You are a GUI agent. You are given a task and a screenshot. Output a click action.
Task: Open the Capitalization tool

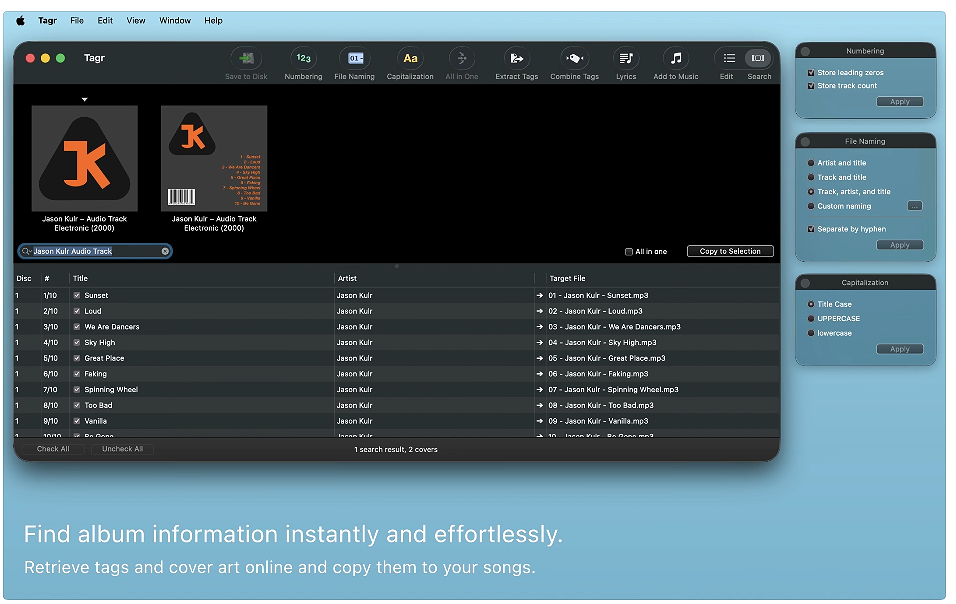point(410,59)
